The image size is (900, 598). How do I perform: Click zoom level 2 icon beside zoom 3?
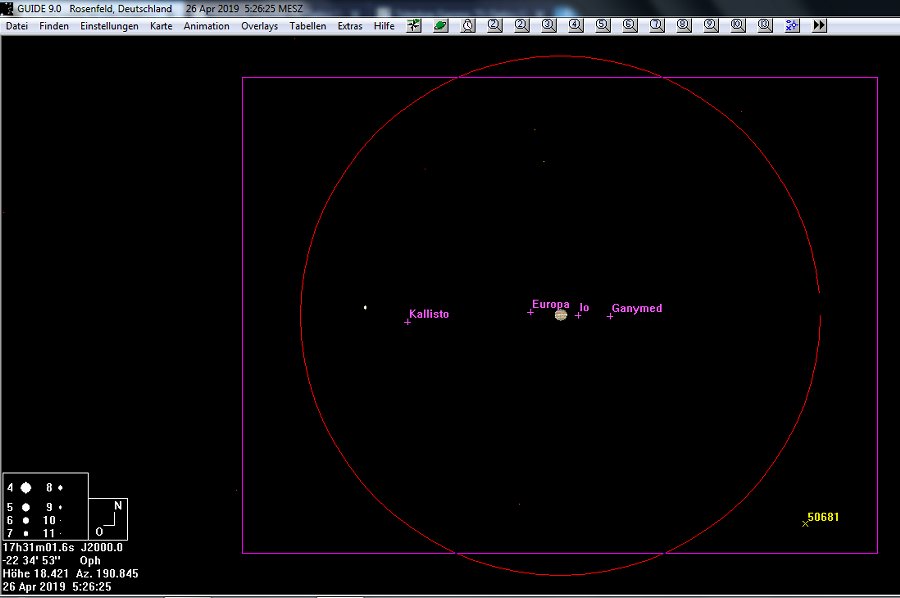(x=522, y=26)
